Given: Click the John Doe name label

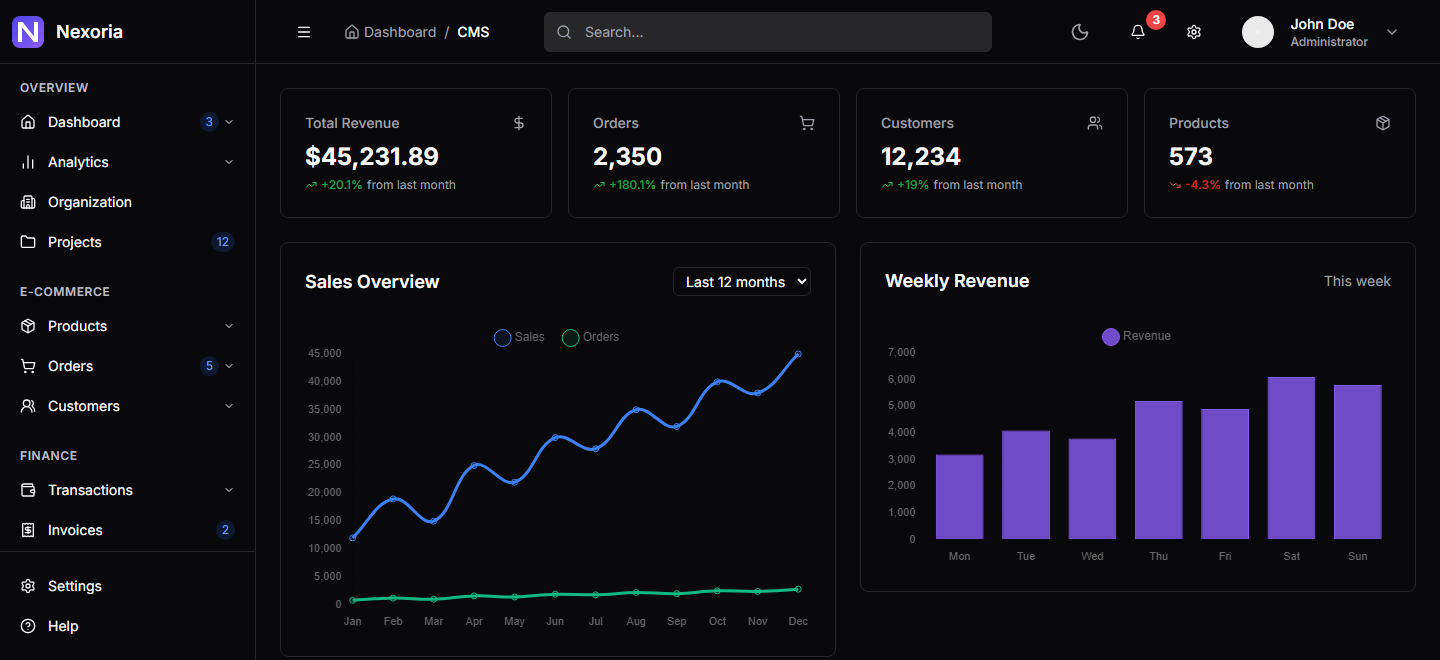Looking at the screenshot, I should click(1322, 24).
